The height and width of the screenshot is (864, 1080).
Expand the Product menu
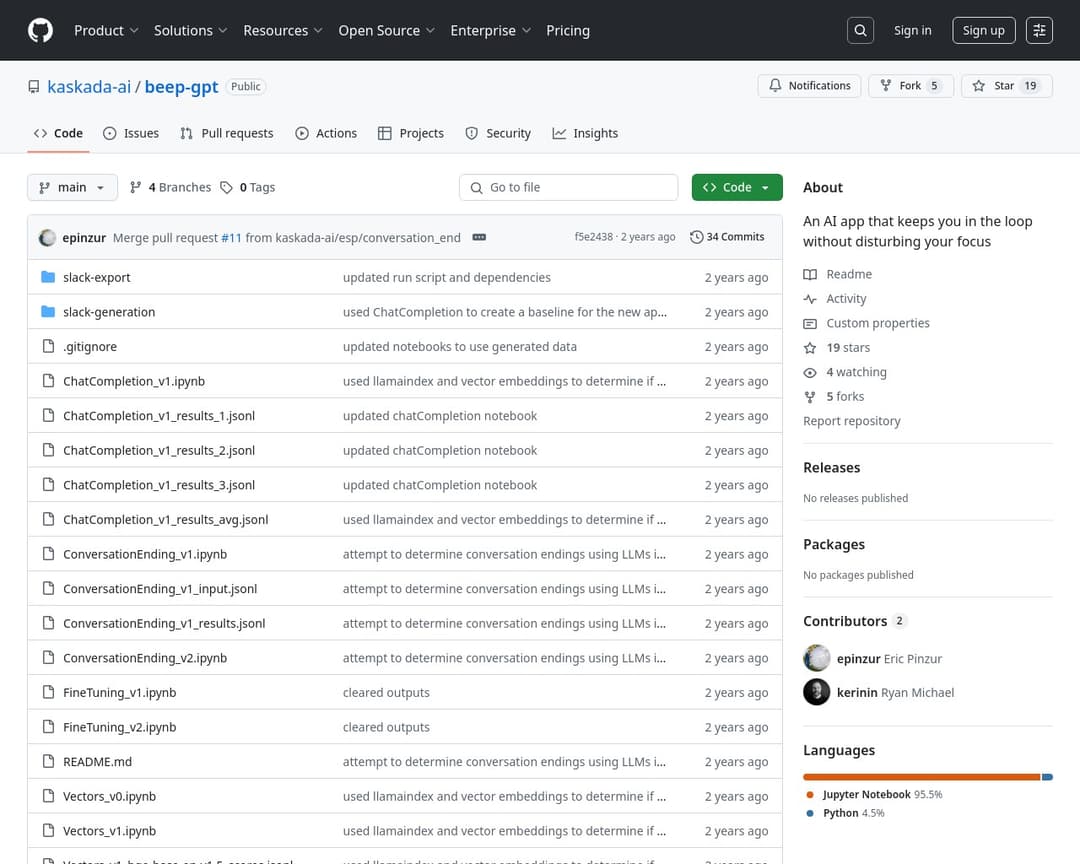106,30
